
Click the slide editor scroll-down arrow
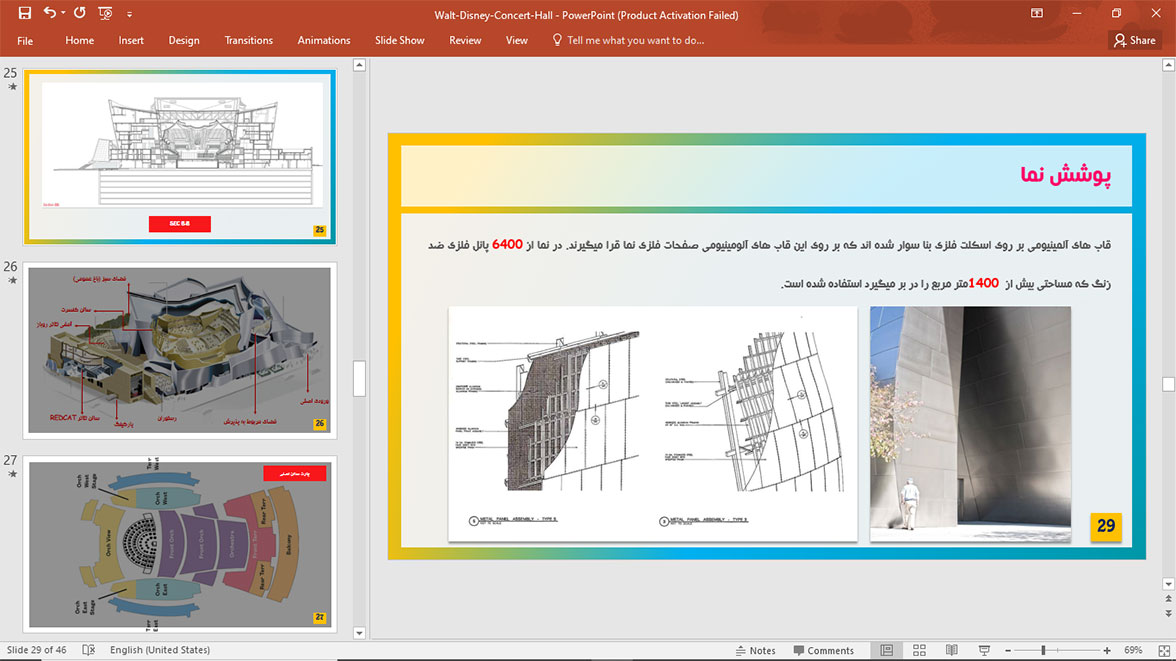pyautogui.click(x=1168, y=584)
